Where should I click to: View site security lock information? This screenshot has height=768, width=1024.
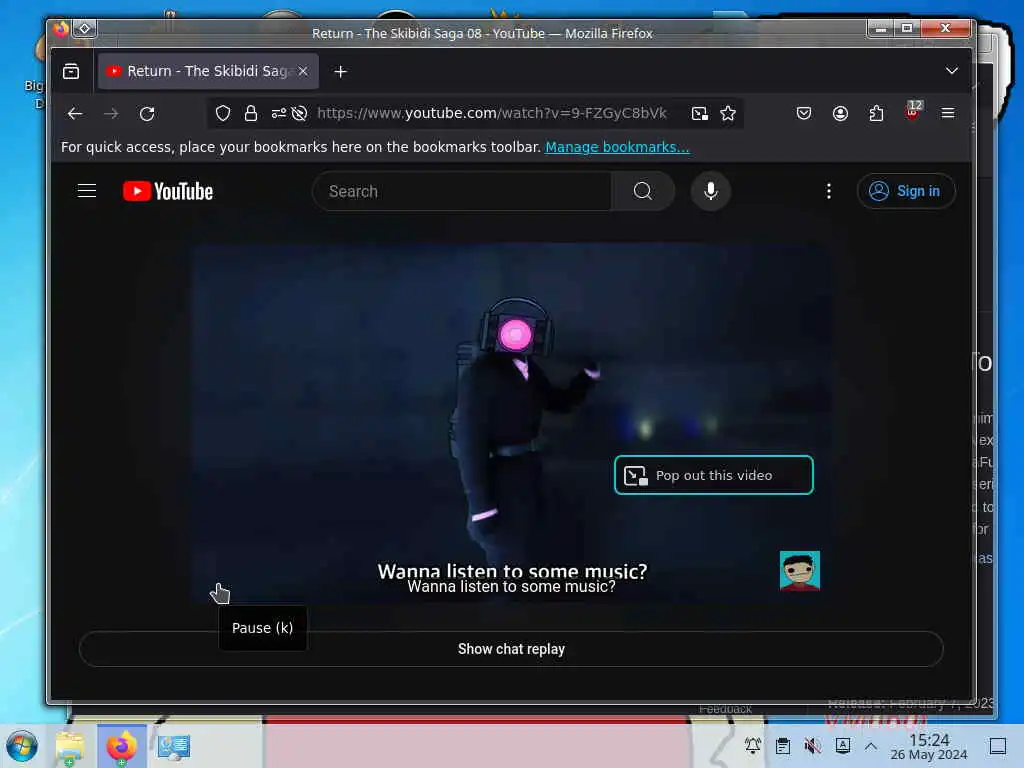pyautogui.click(x=251, y=114)
